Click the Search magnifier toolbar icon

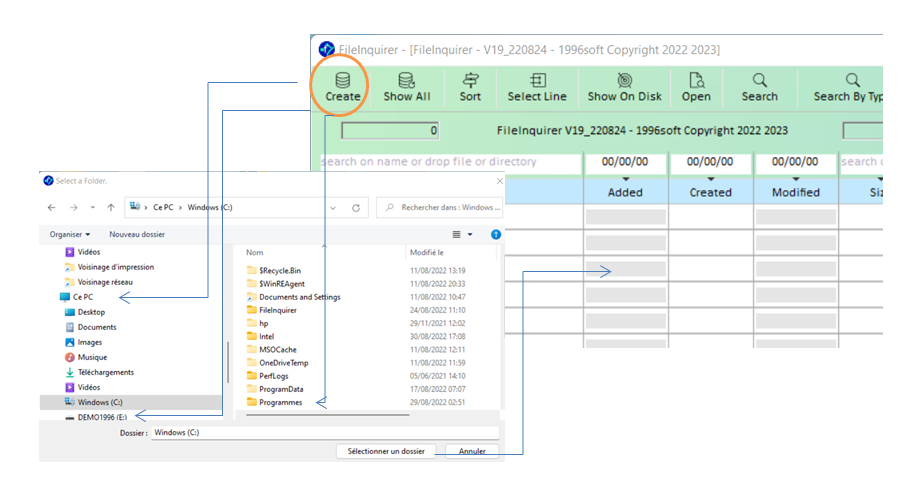coord(760,80)
